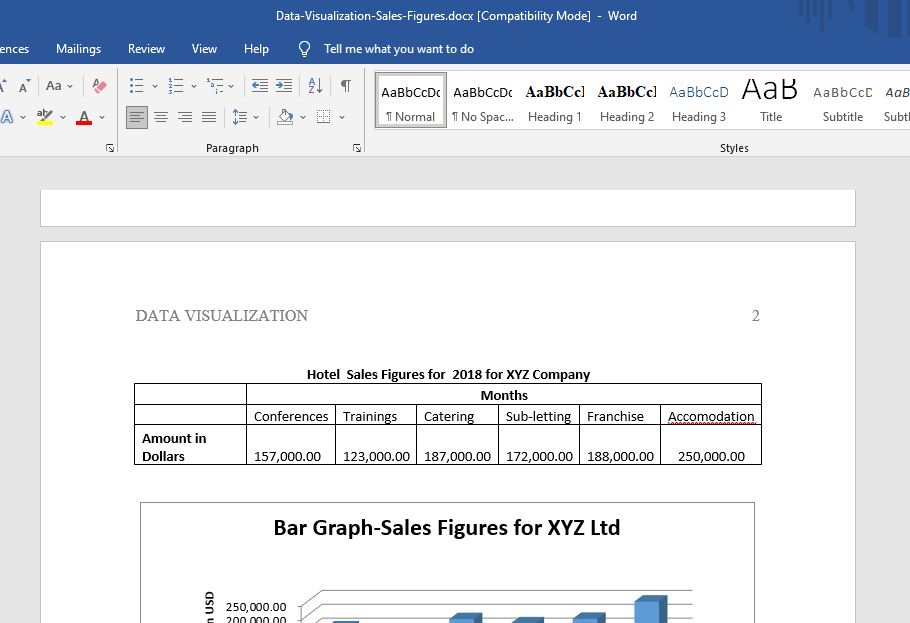Click the 'Months' table header cell
Viewport: 910px width, 623px height.
point(504,395)
